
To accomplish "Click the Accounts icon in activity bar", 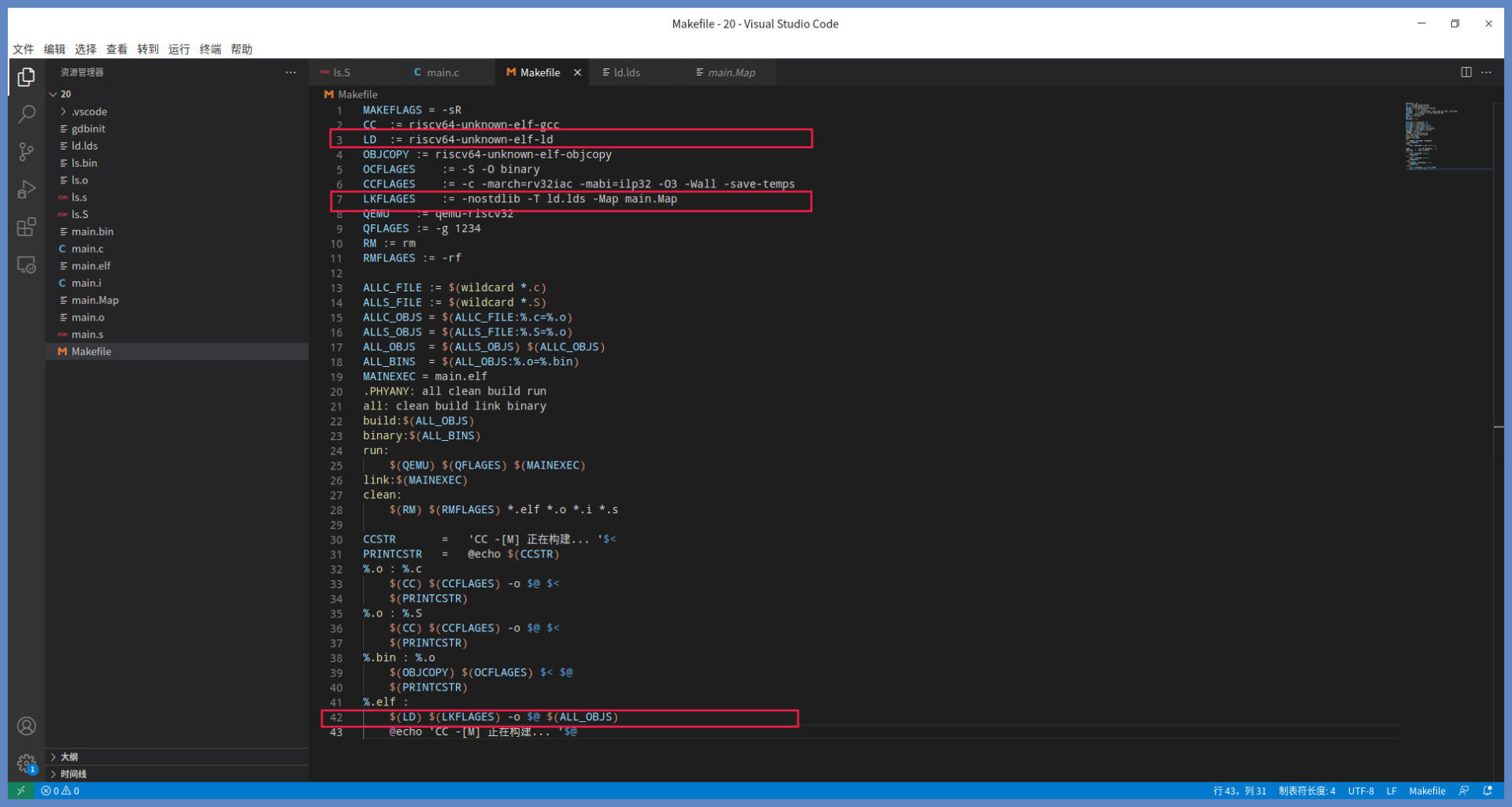I will pos(26,726).
